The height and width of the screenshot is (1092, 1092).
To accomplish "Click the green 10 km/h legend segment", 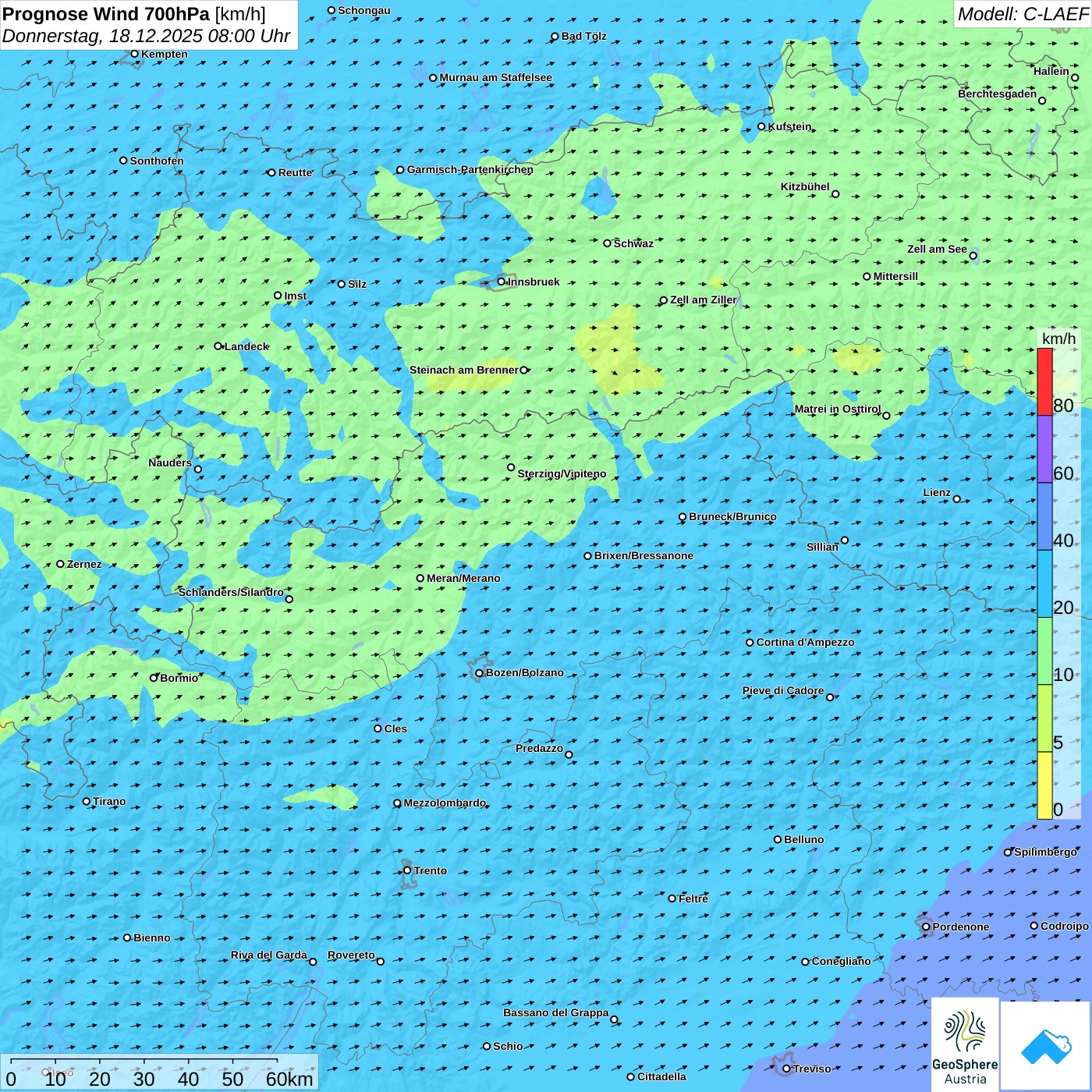I will 1044,651.
